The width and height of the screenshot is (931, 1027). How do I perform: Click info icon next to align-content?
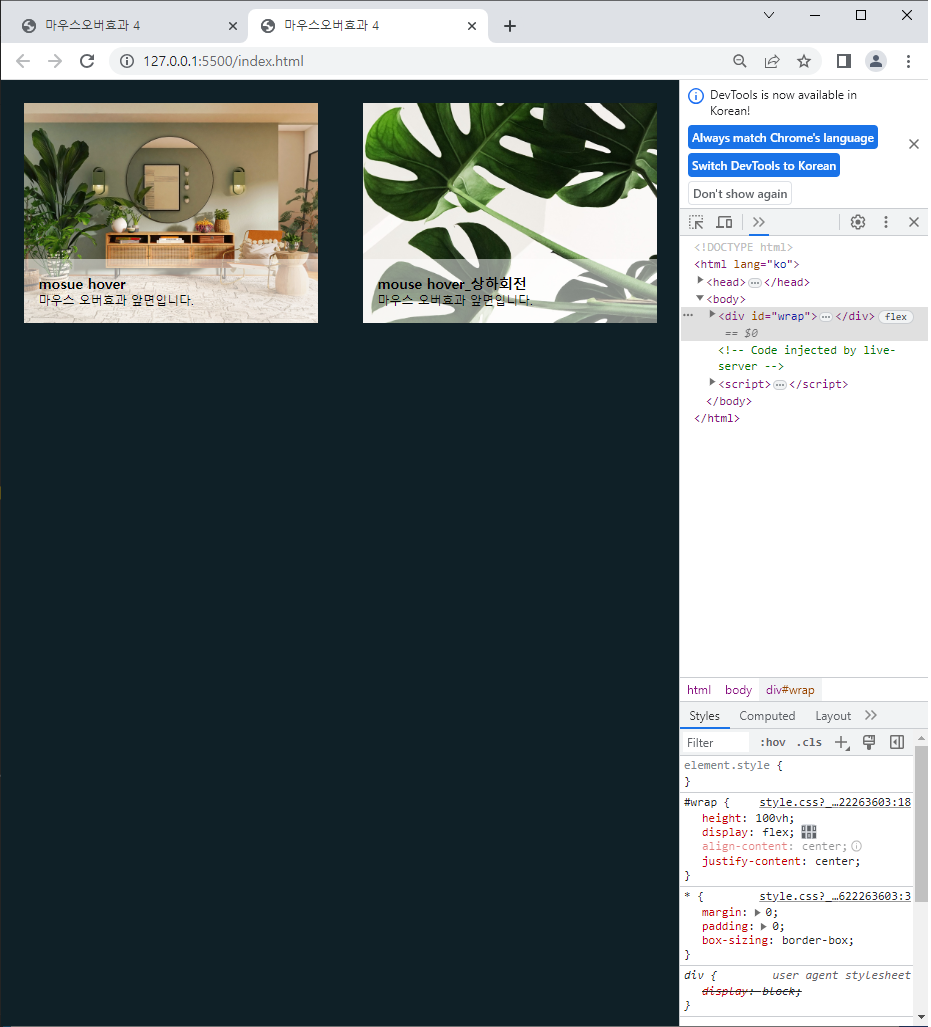click(856, 847)
